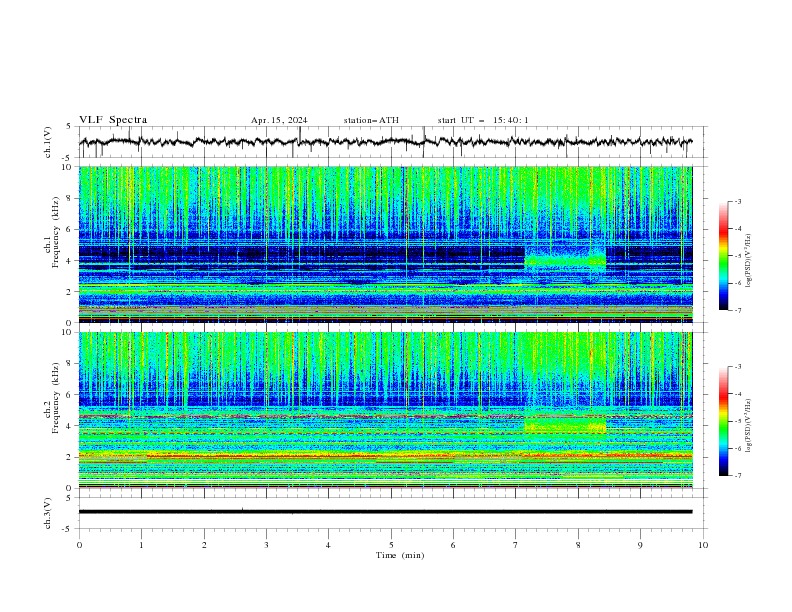Click the "Time (min)" axis title
The height and width of the screenshot is (612, 792).
tap(400, 555)
